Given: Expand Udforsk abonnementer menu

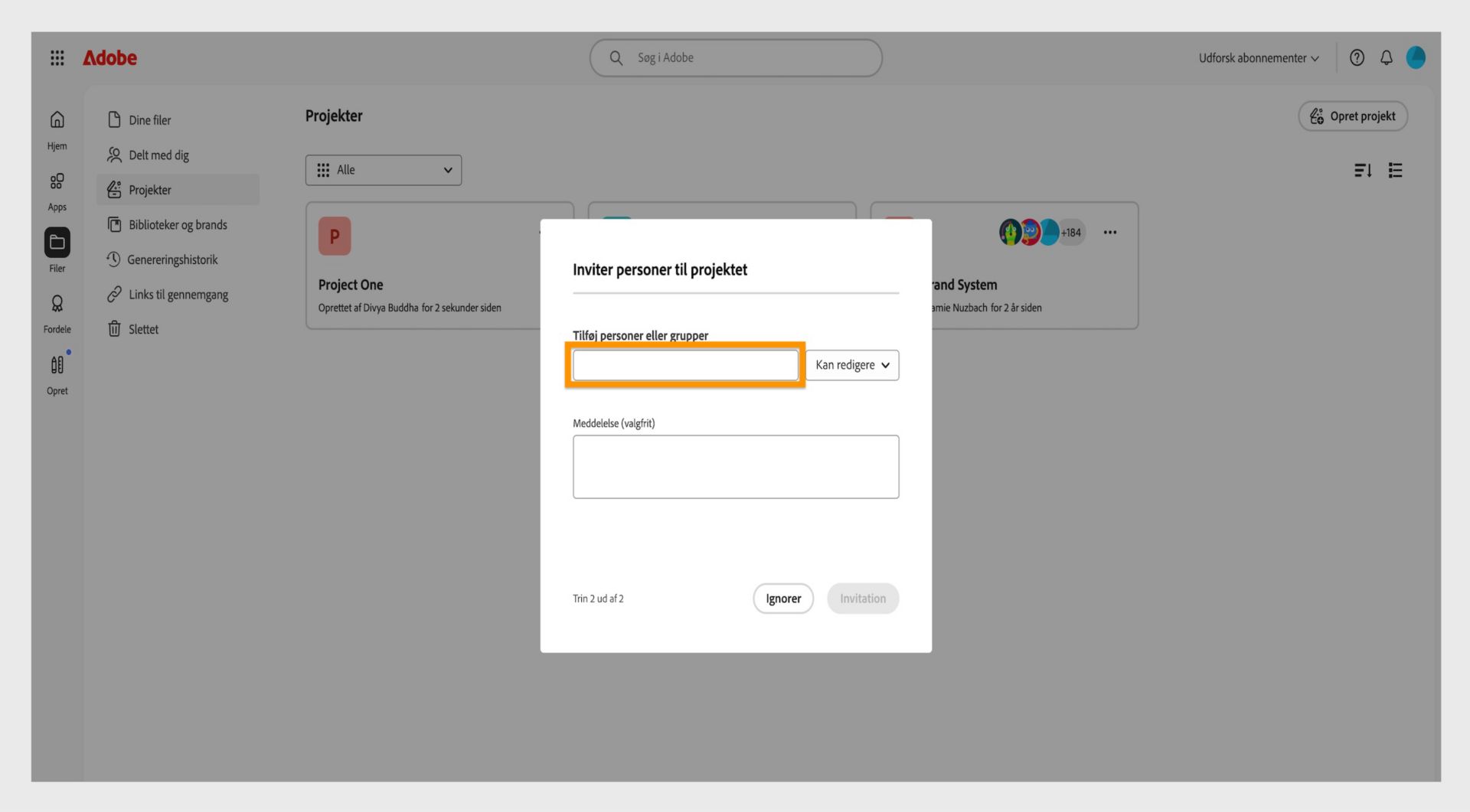Looking at the screenshot, I should [1259, 58].
